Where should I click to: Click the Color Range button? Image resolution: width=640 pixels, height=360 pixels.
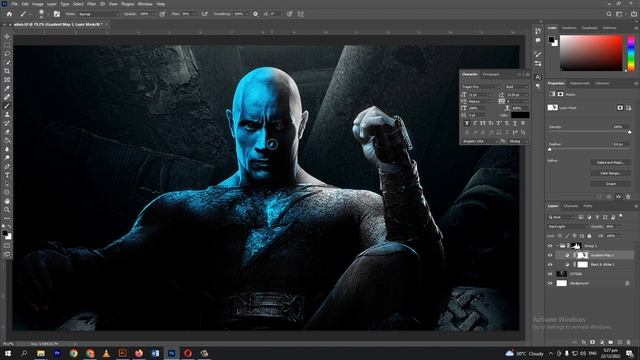click(x=610, y=173)
